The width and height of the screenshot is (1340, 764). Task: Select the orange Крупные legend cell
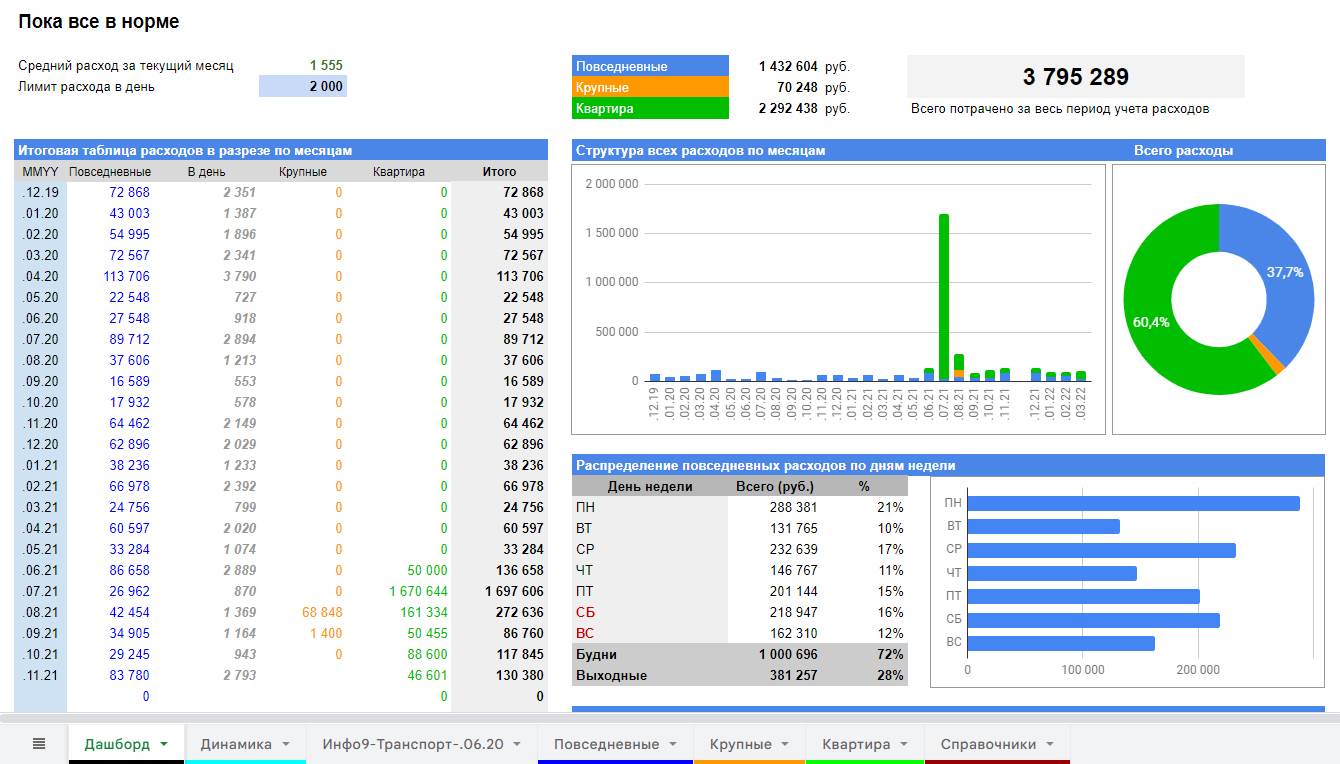tap(651, 87)
